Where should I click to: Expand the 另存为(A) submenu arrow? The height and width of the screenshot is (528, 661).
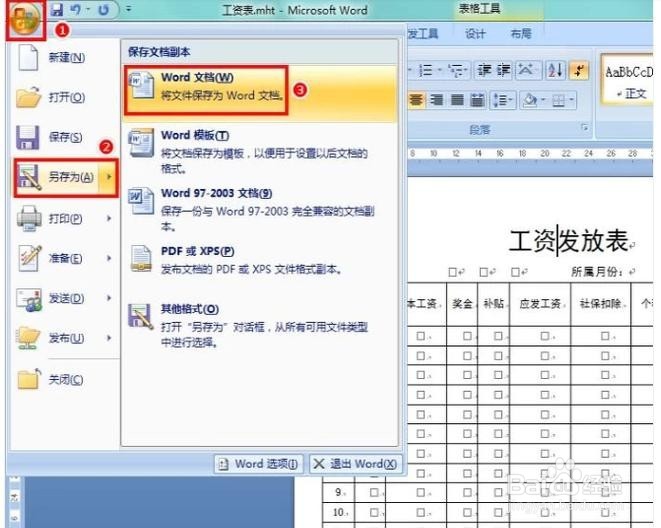[109, 177]
